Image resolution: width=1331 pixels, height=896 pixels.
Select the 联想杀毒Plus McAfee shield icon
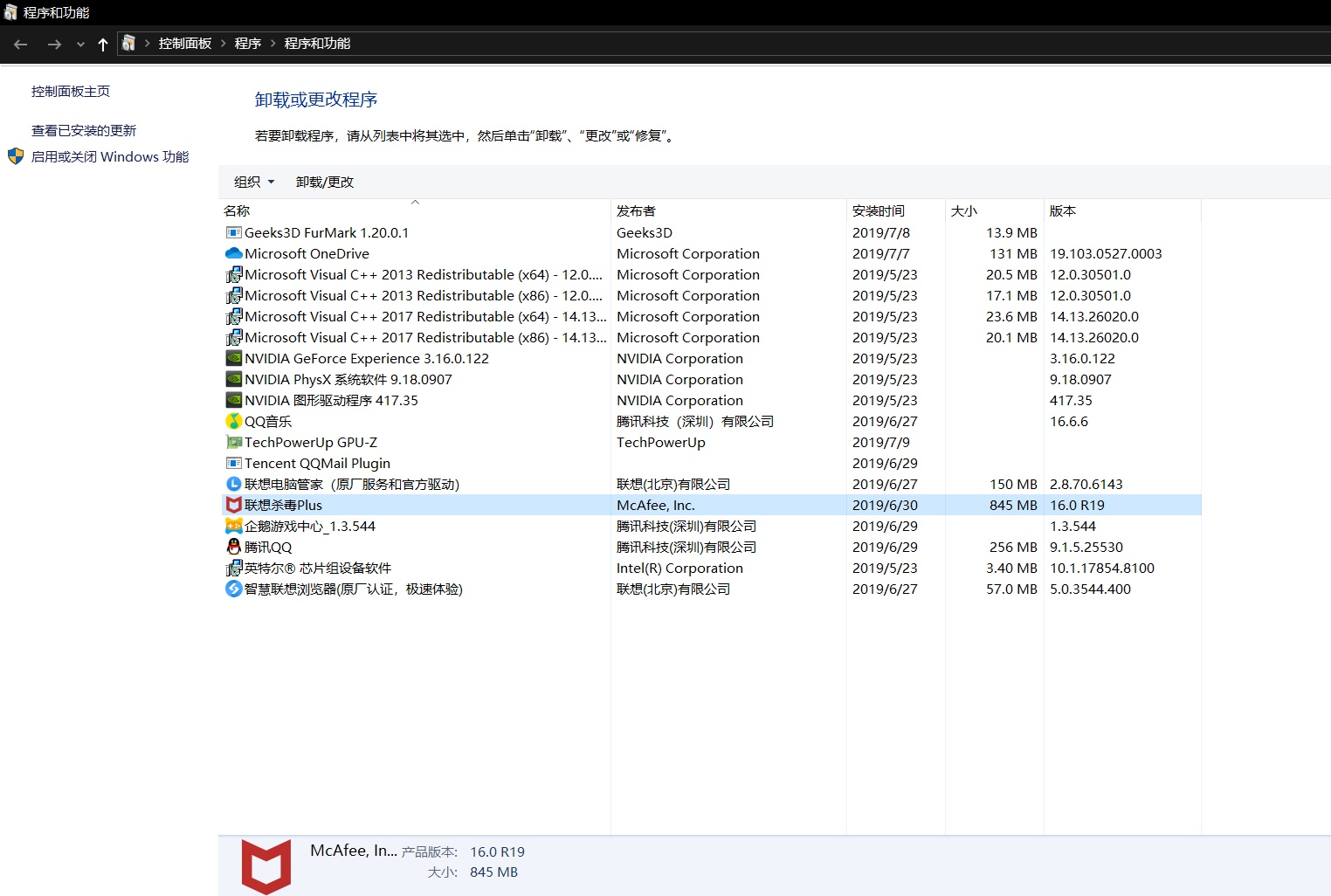coord(233,506)
